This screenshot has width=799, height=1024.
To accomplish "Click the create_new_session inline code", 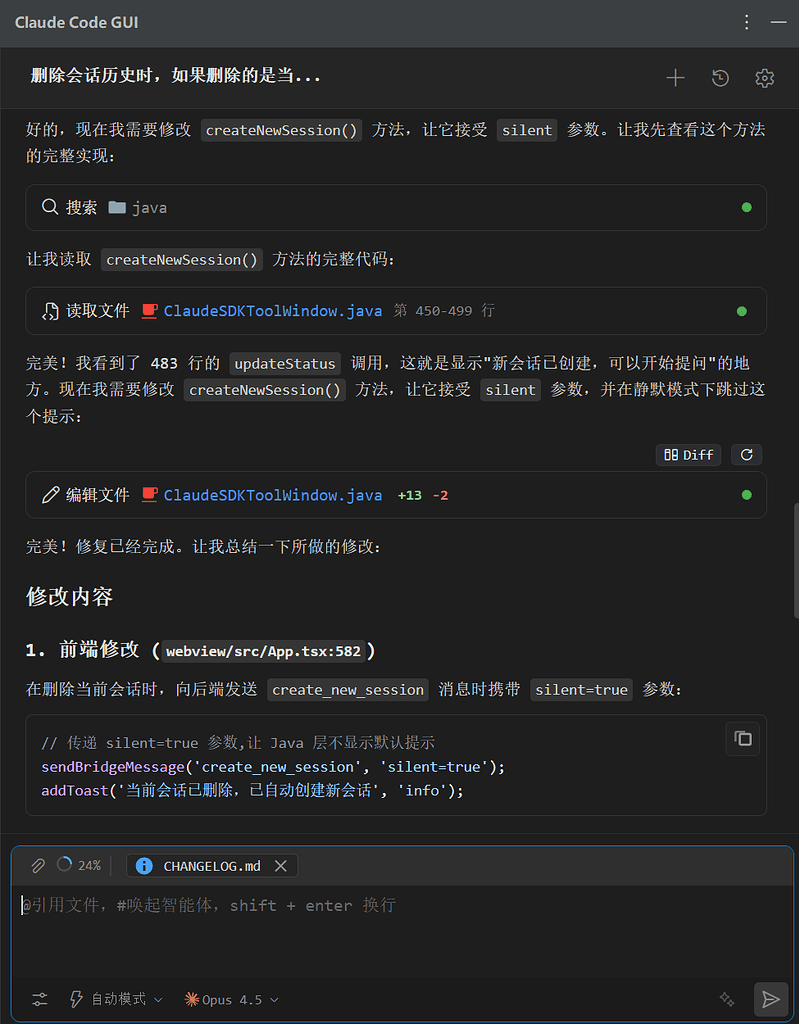I will coord(348,690).
